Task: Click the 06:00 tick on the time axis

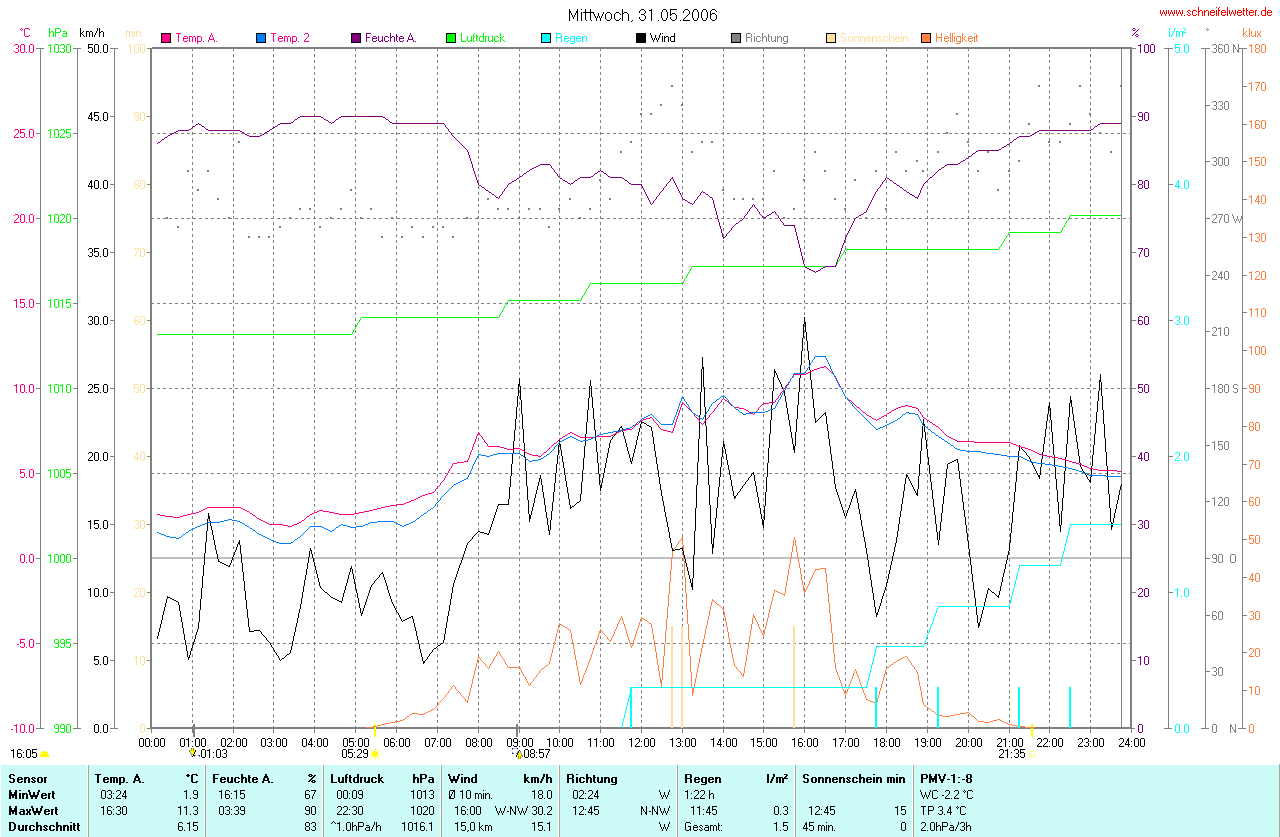Action: [x=396, y=742]
